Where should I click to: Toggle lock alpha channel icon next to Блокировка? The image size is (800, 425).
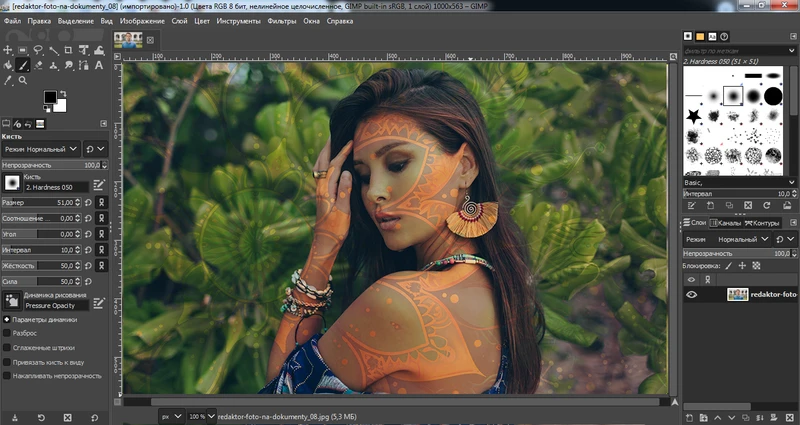tap(756, 266)
